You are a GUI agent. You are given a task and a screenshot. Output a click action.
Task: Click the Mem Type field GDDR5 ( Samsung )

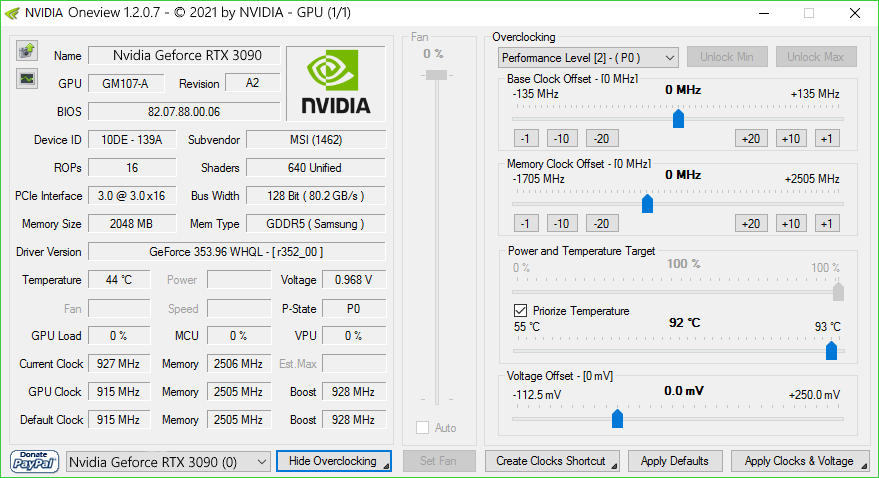[316, 224]
